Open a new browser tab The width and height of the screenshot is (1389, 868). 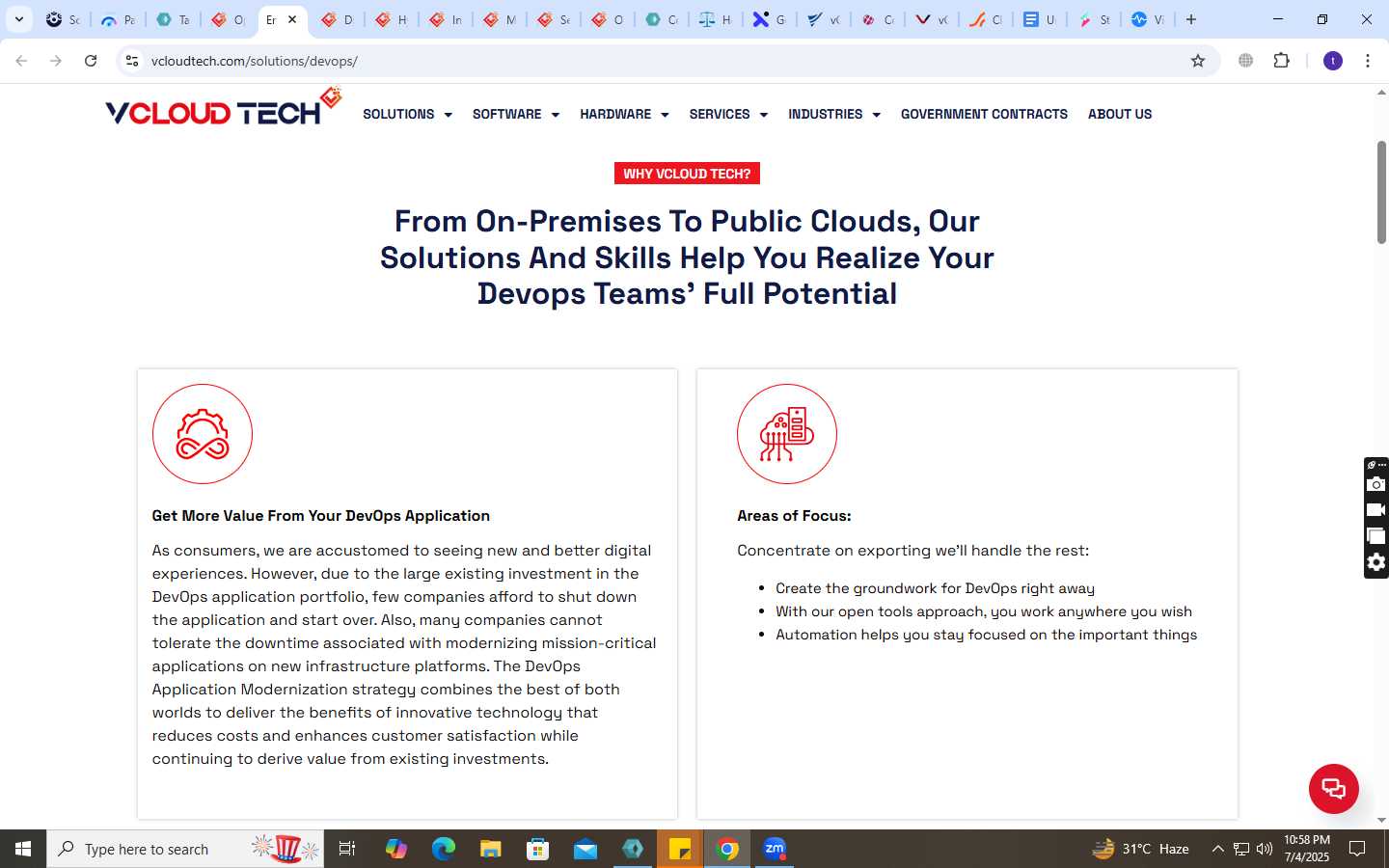1191,19
